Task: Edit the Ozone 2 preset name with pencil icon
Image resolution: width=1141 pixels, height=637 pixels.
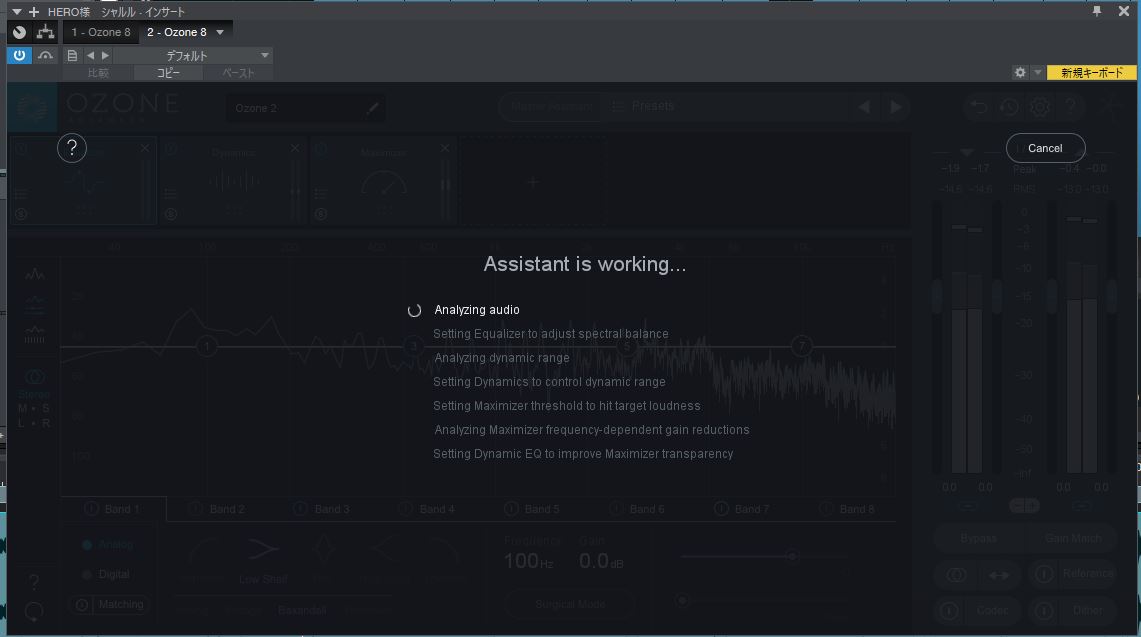Action: tap(373, 108)
